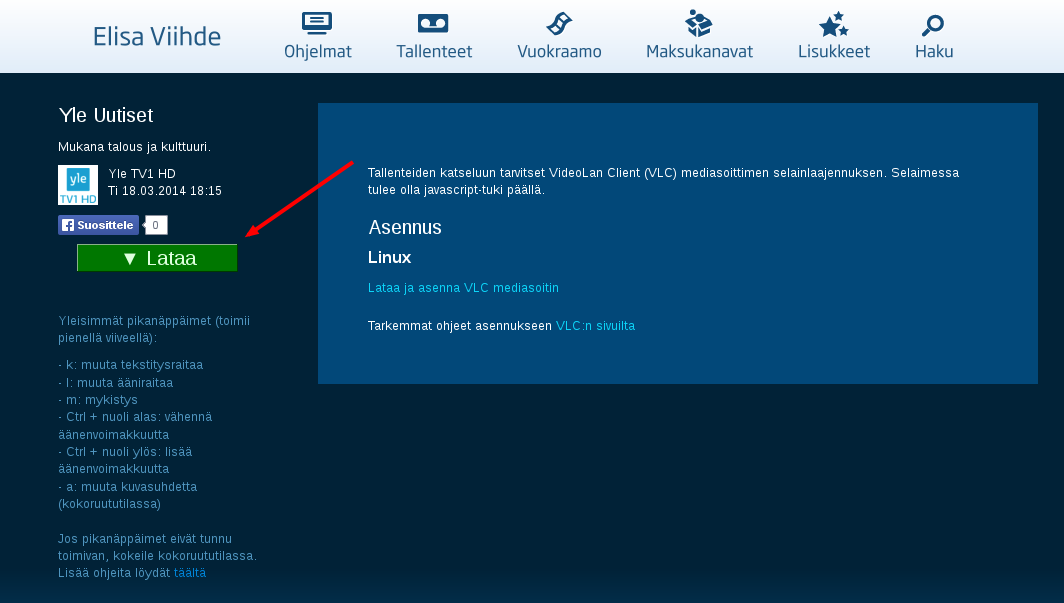Viewport: 1064px width, 603px height.
Task: Open the 'VLC:n sivuilta' link
Action: [595, 326]
